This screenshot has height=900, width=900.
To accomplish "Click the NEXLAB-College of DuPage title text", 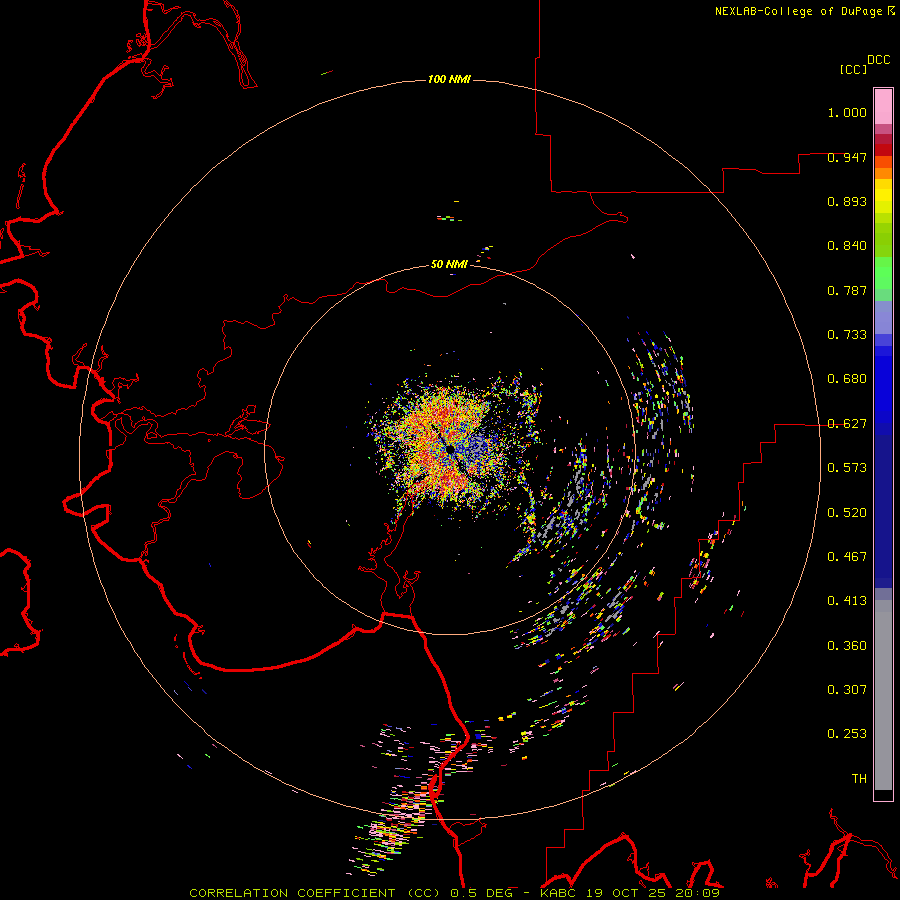I will click(798, 11).
